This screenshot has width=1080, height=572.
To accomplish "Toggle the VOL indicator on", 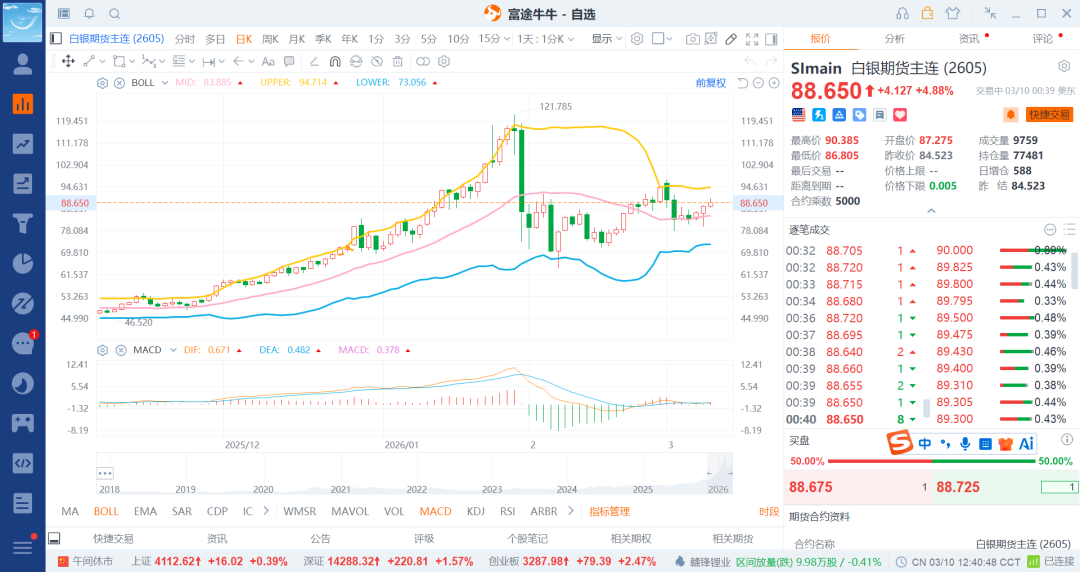I will (x=394, y=511).
